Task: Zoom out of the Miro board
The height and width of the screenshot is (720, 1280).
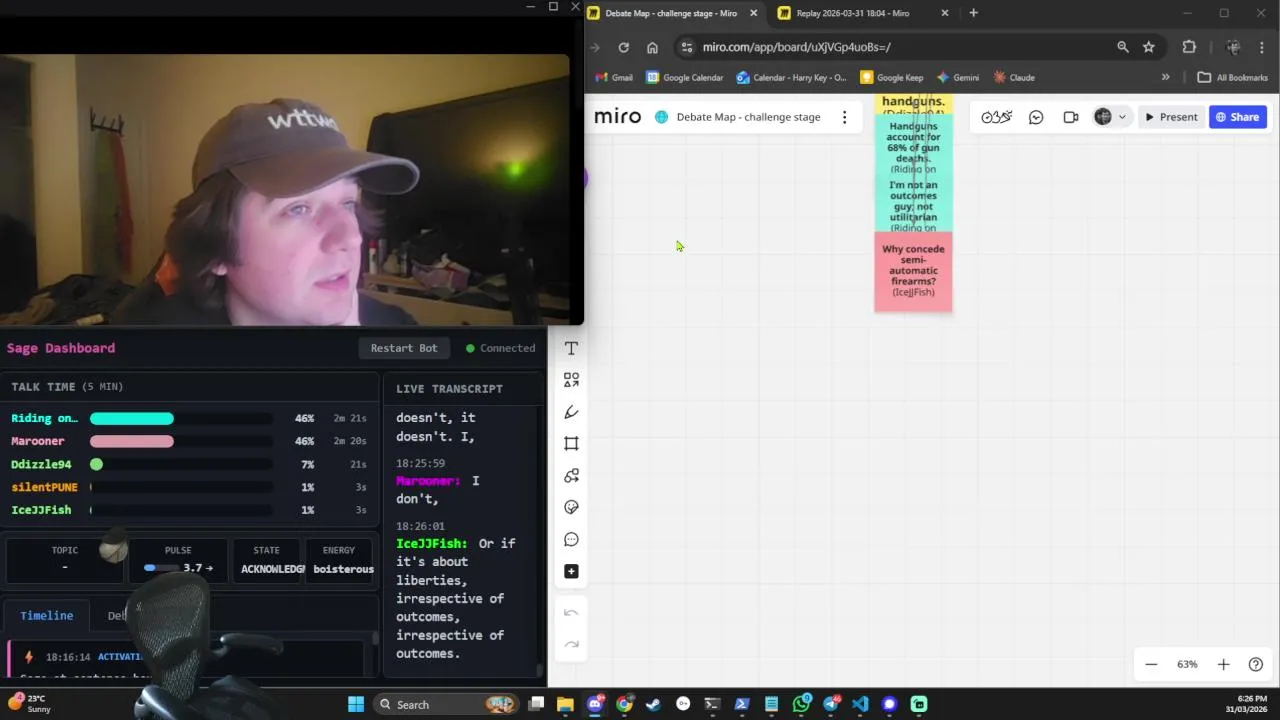Action: tap(1151, 664)
